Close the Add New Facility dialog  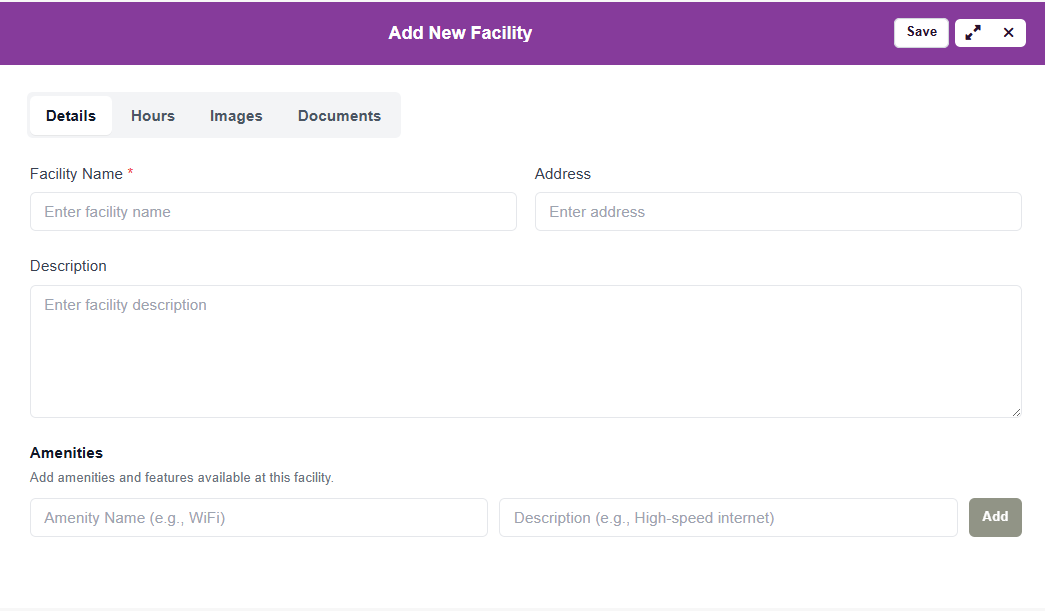pyautogui.click(x=1008, y=32)
